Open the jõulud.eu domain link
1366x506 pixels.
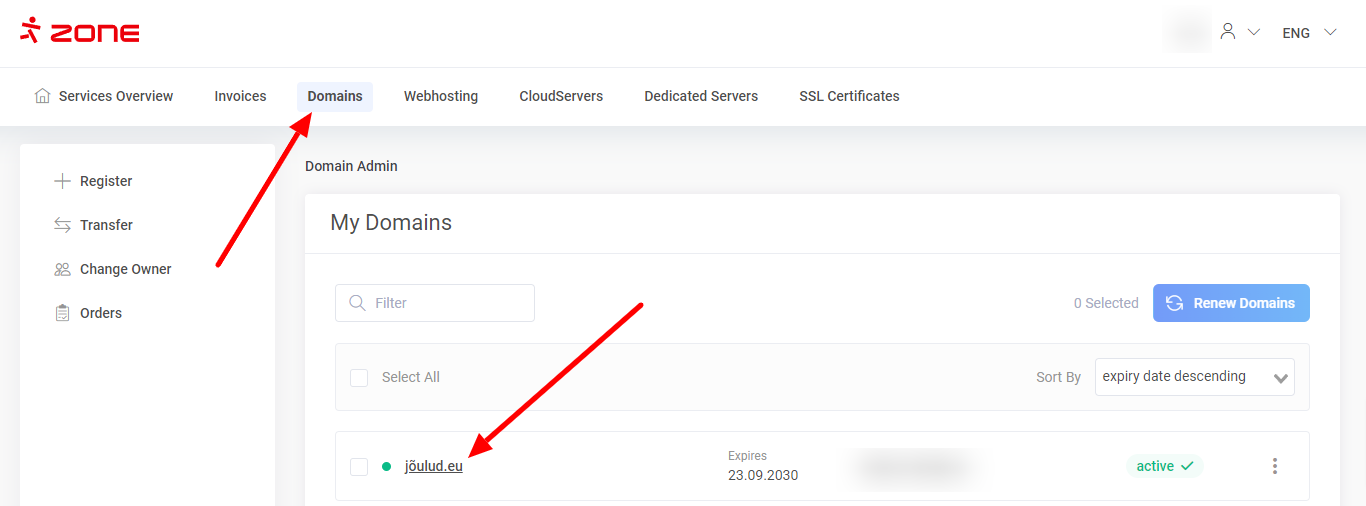point(433,466)
